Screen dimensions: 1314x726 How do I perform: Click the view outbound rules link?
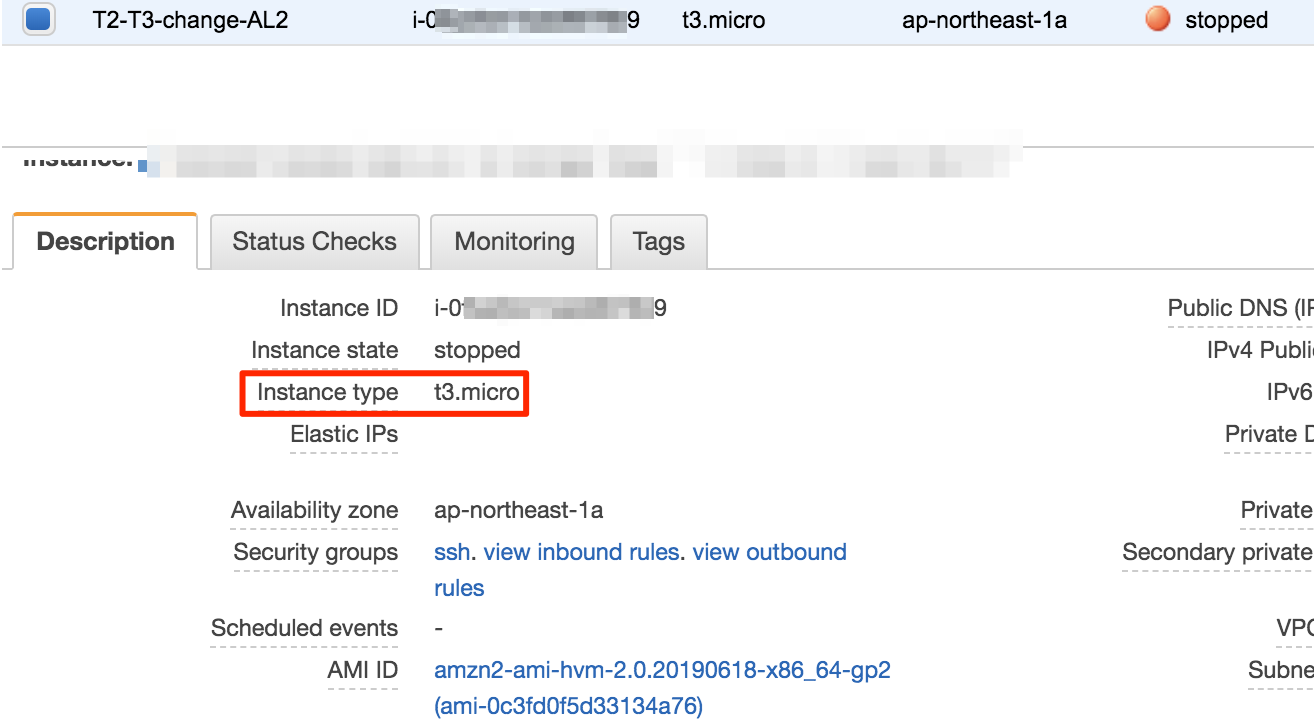pos(769,552)
